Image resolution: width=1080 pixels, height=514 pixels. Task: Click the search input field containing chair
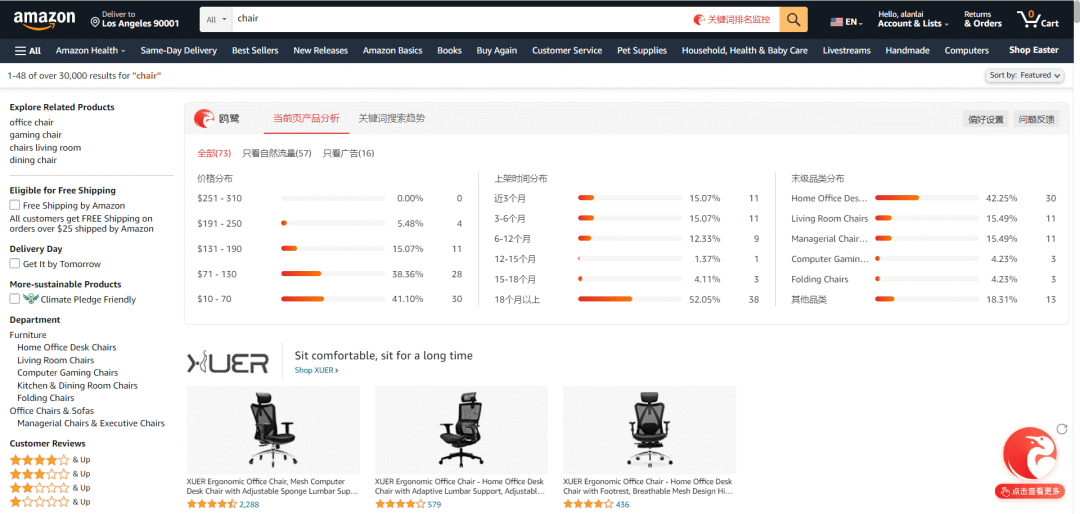460,19
